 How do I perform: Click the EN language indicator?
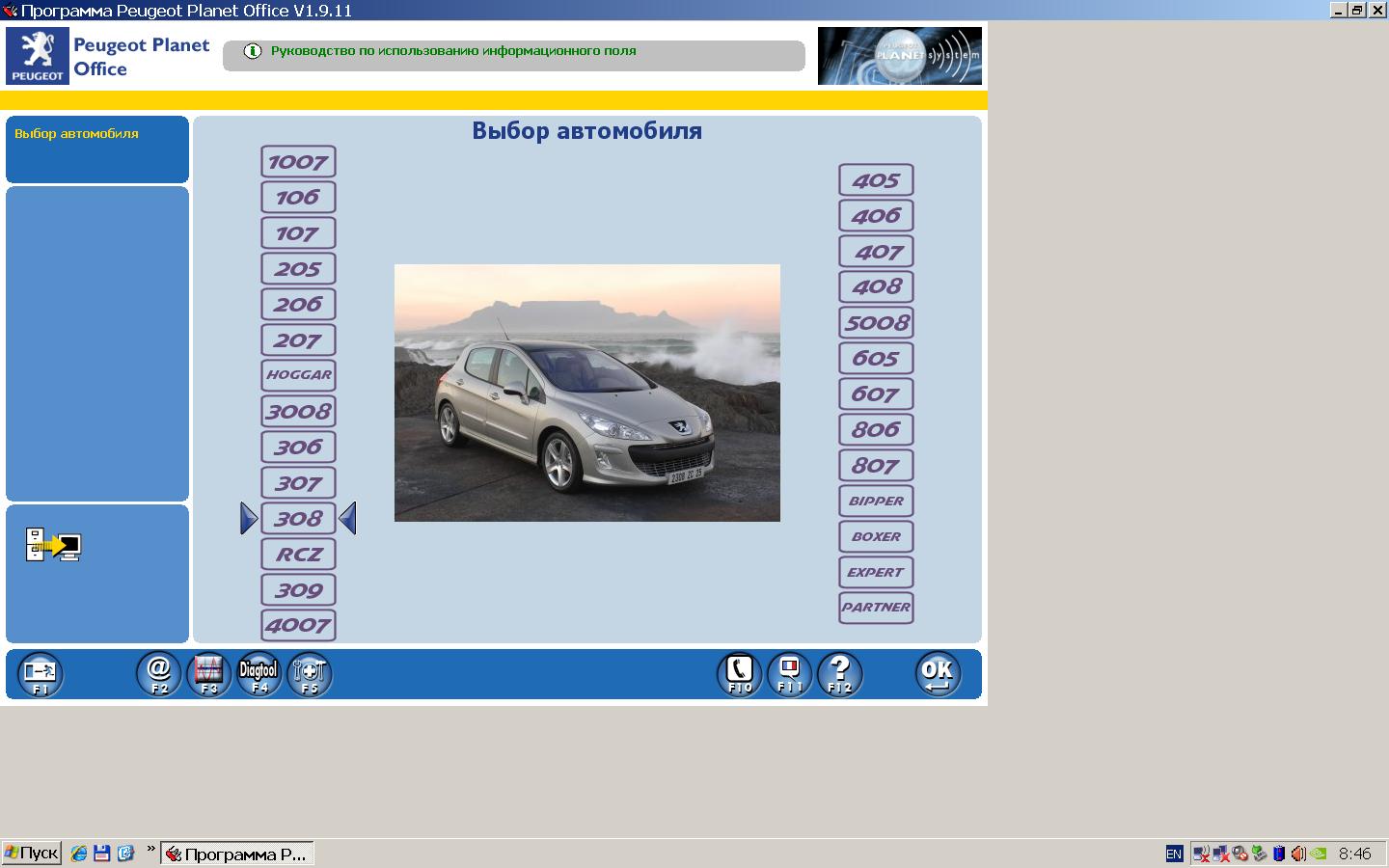click(1174, 854)
